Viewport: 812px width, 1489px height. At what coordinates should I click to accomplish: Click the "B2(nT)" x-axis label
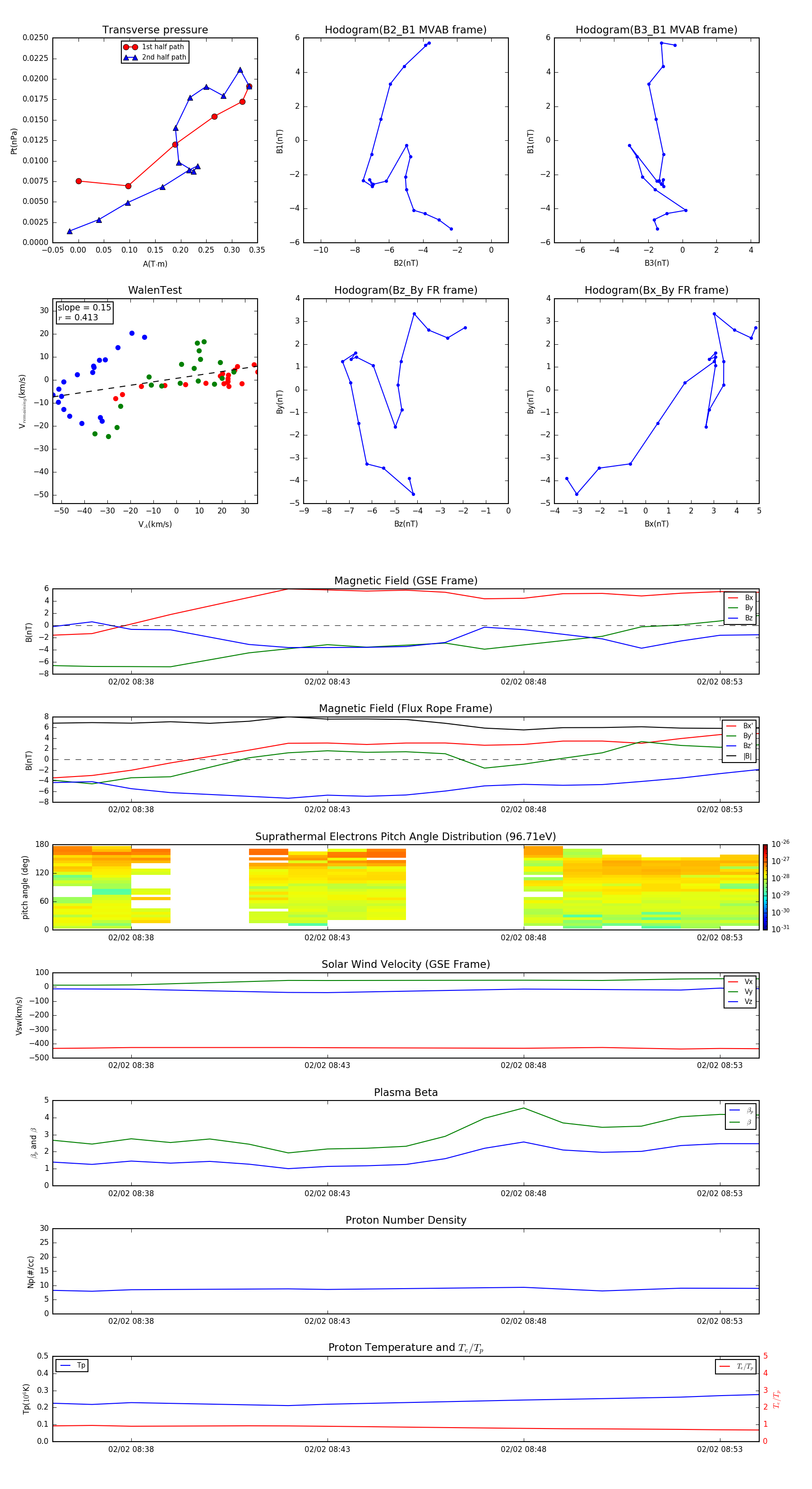pyautogui.click(x=406, y=264)
